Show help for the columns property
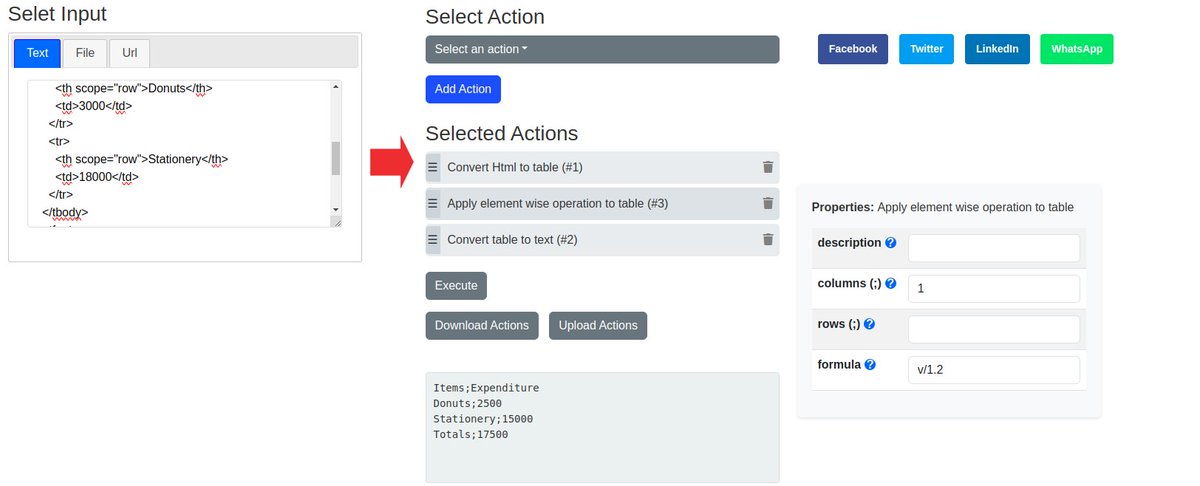 coord(890,284)
